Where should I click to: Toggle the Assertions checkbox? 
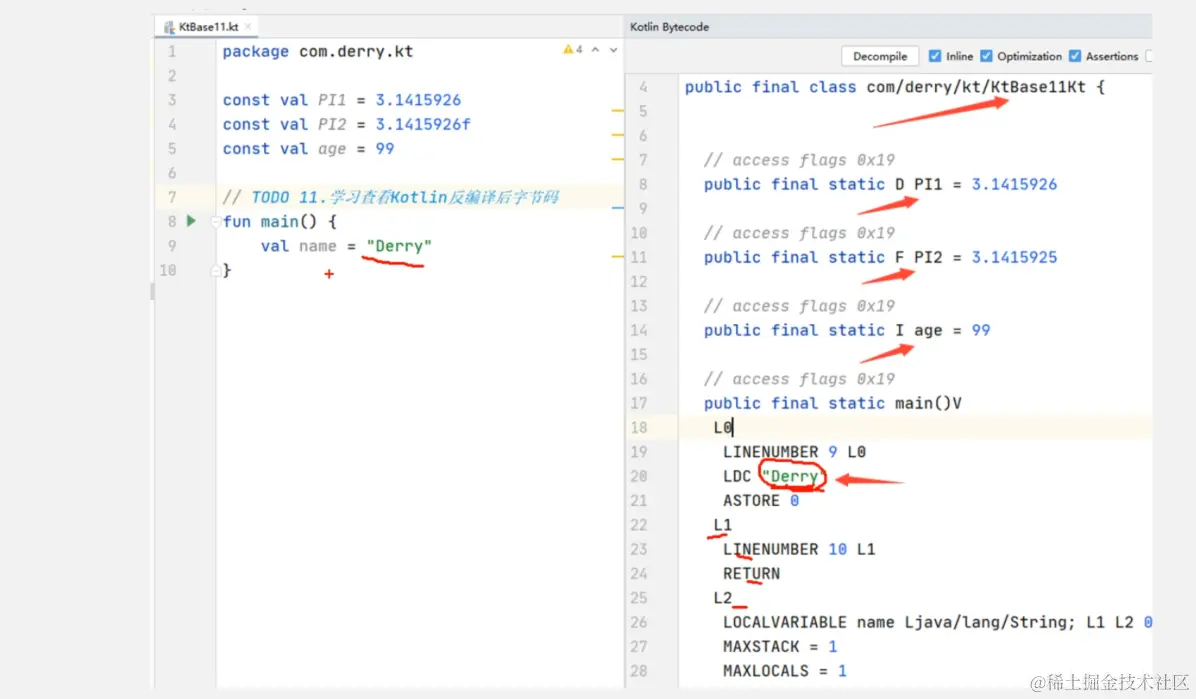pos(1075,56)
